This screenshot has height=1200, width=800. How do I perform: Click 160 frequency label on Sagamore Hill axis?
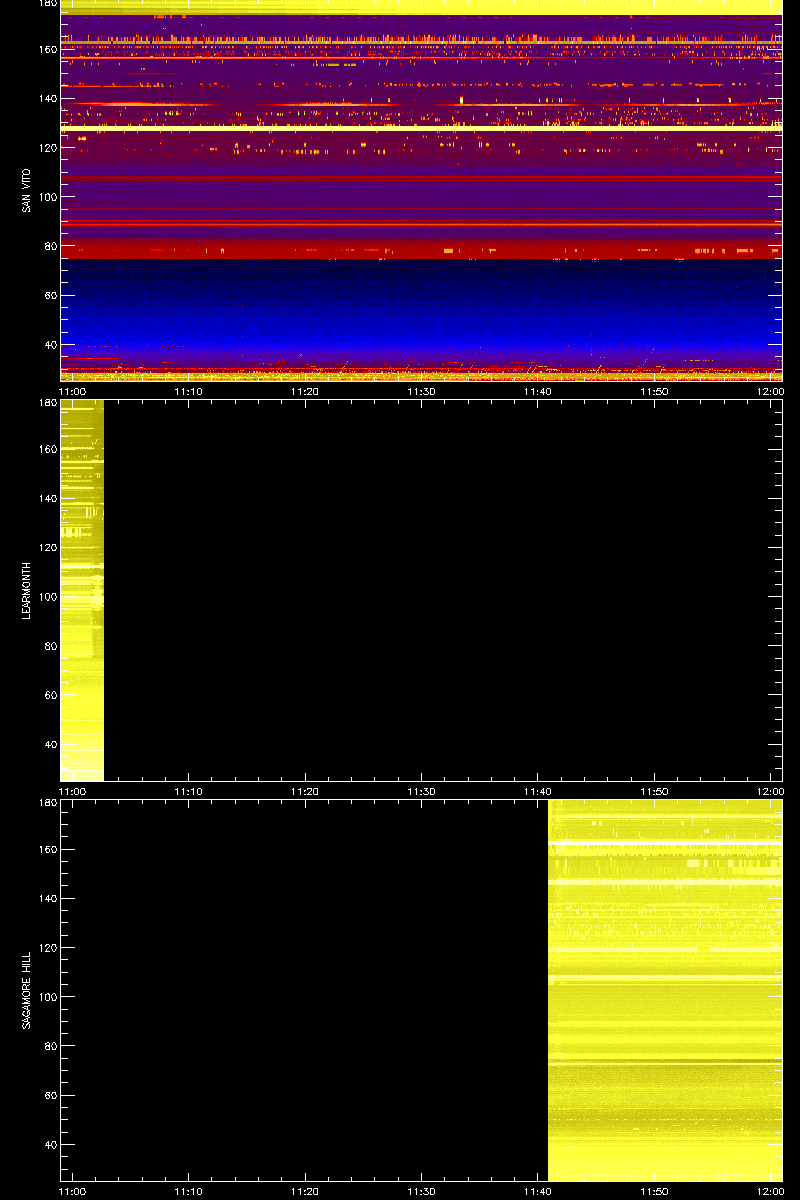(47, 849)
